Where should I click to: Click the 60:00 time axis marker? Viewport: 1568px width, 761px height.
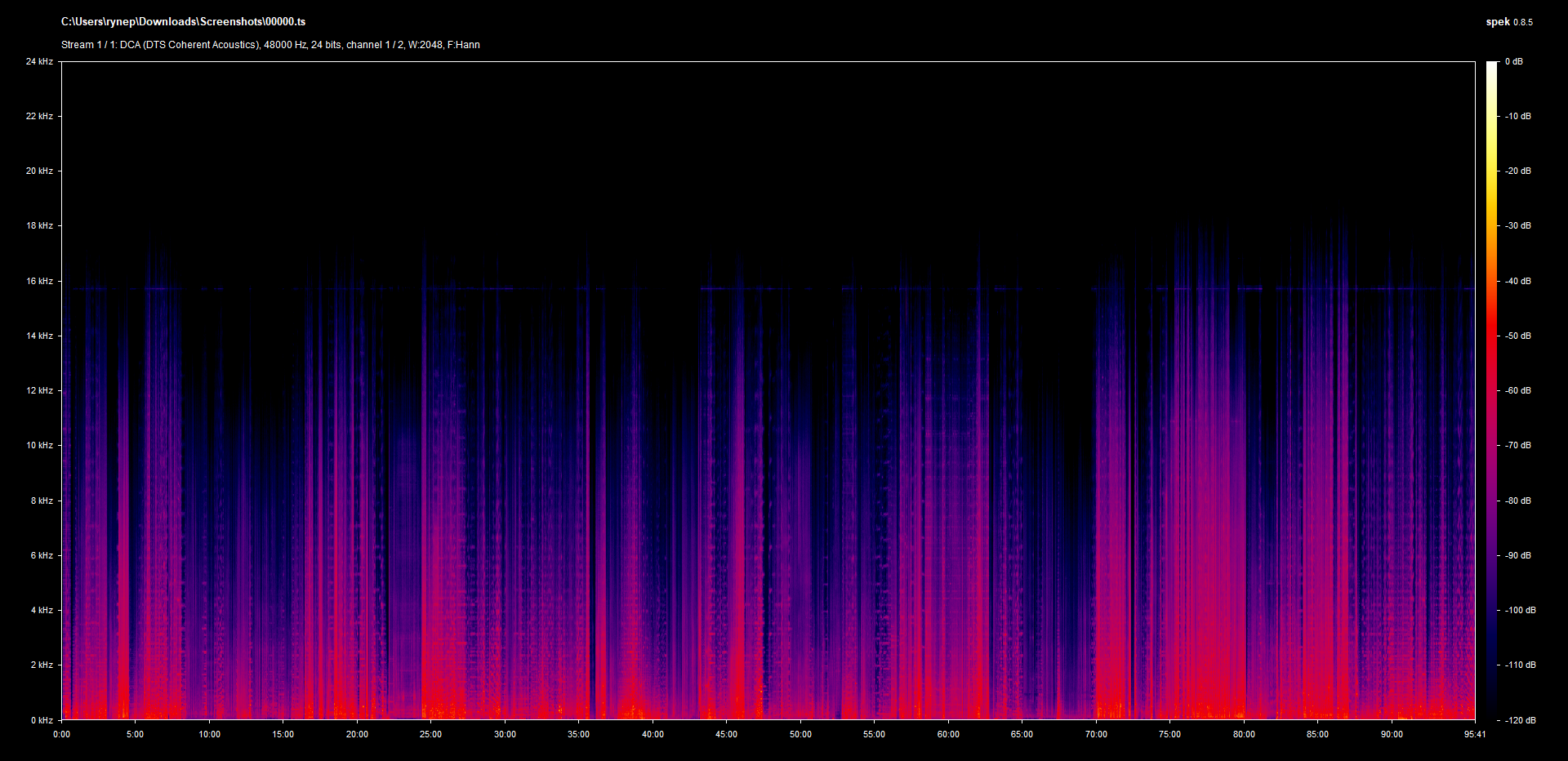(948, 734)
